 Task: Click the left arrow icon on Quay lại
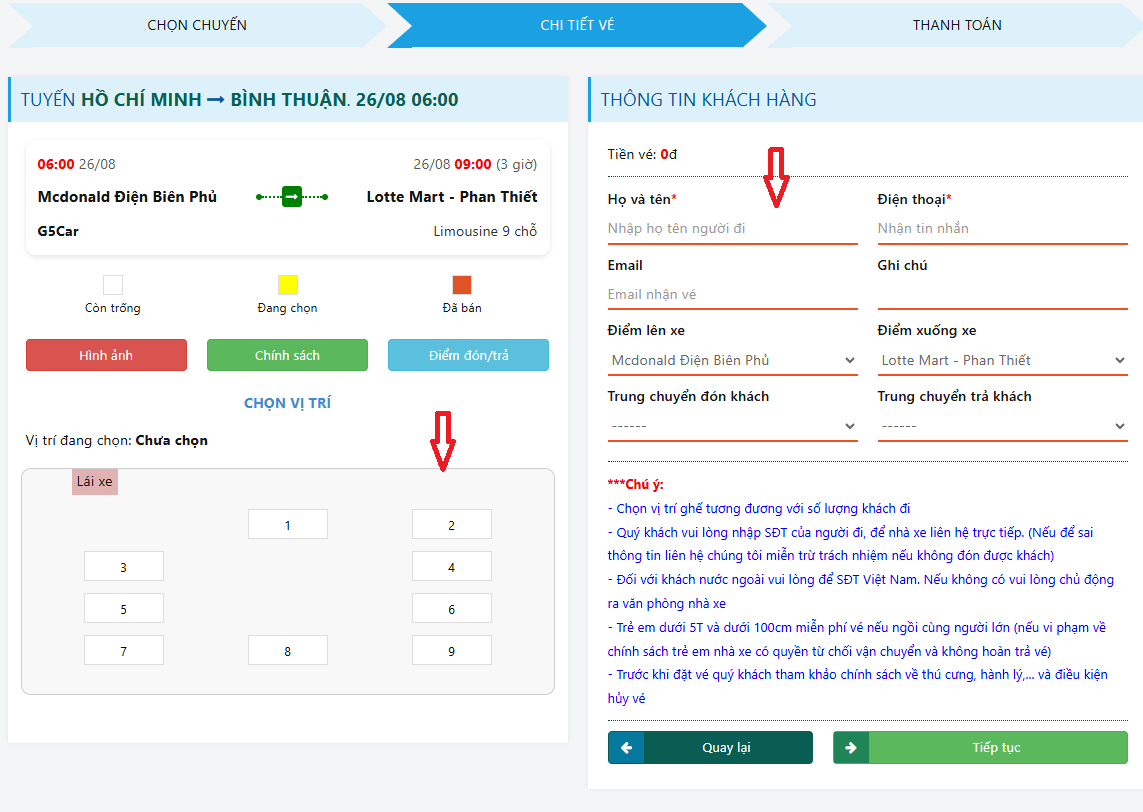626,748
